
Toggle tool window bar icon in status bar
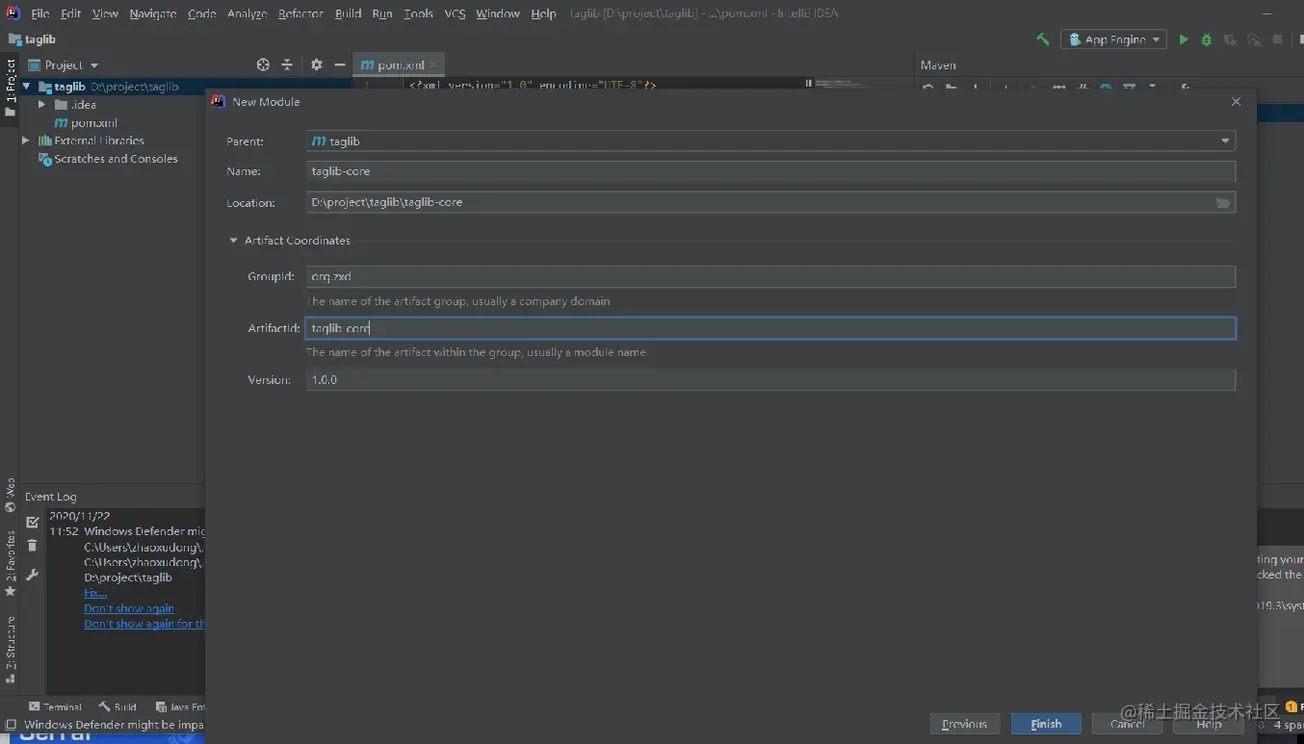click(11, 725)
